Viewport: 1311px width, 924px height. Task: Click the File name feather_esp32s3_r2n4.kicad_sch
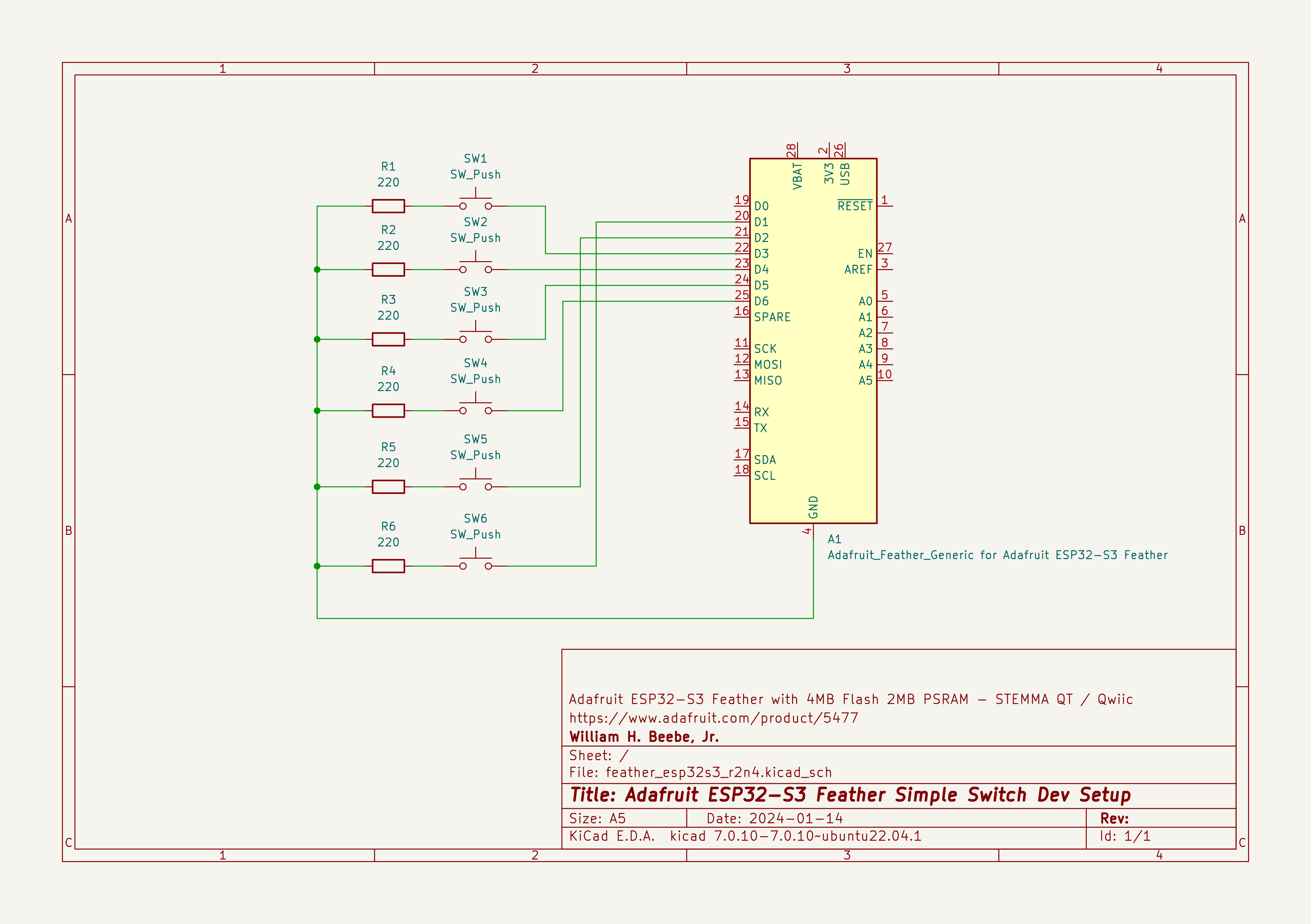coord(701,773)
